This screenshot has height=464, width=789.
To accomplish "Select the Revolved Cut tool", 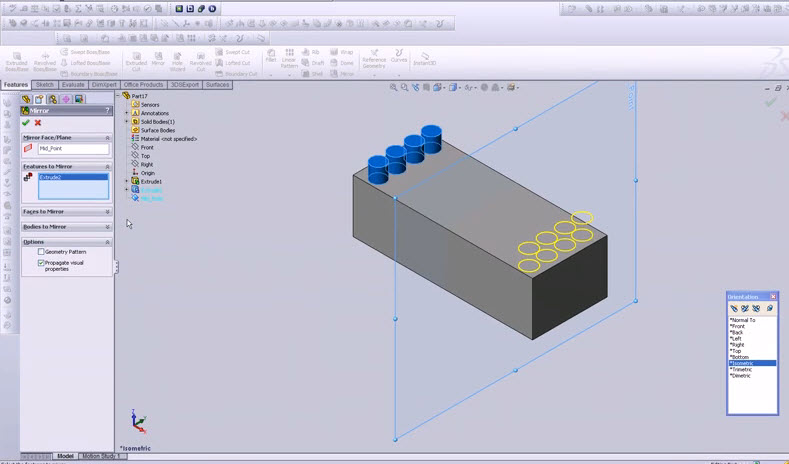I will click(x=200, y=62).
